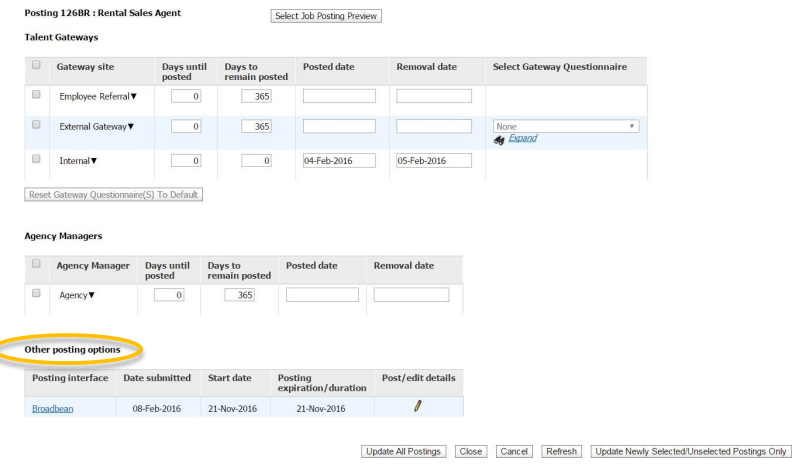Image resolution: width=795 pixels, height=471 pixels.
Task: Expand the Employee Referral arrow
Action: (x=134, y=96)
